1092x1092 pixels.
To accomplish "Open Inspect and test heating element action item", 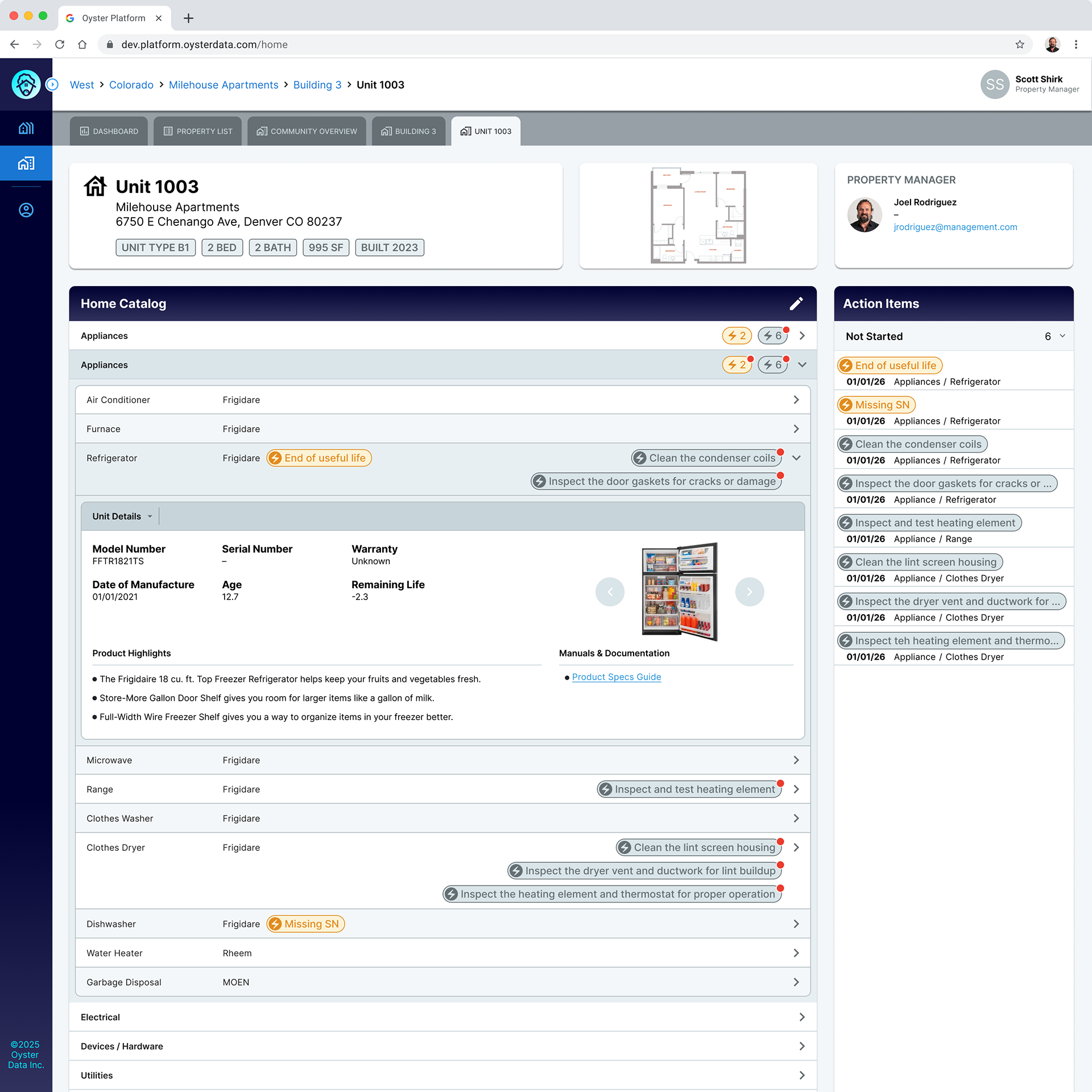I will [x=929, y=522].
